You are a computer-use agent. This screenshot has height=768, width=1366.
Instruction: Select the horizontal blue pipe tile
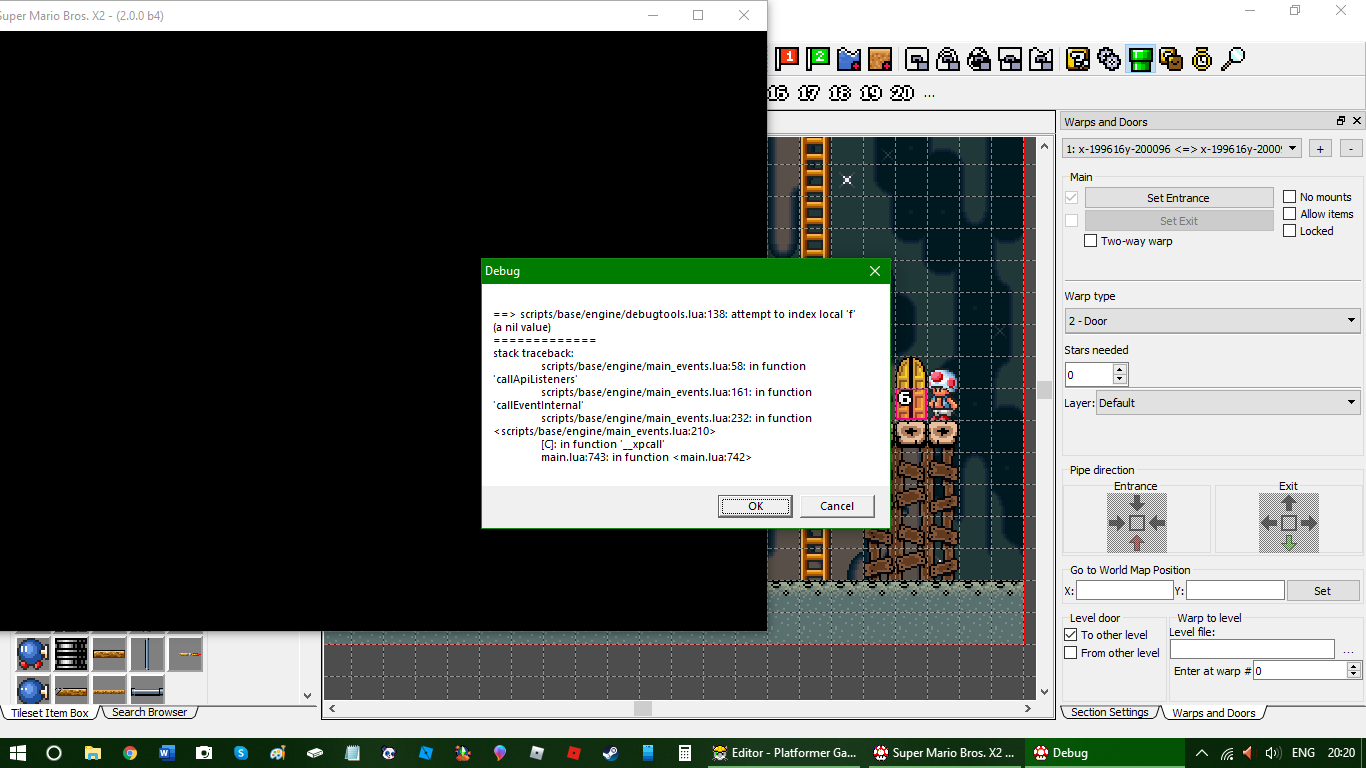click(147, 690)
